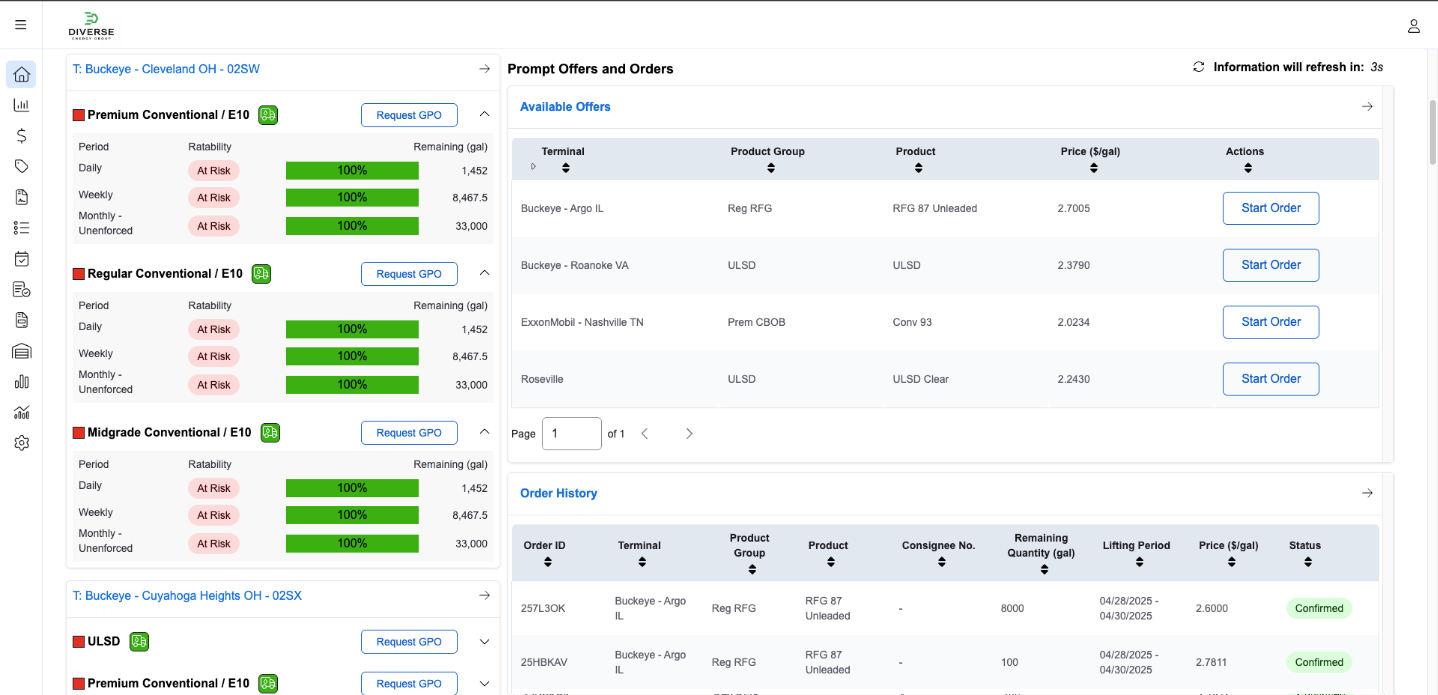
Task: Request GPO for Midgrade Conventional / E10
Action: (x=409, y=433)
